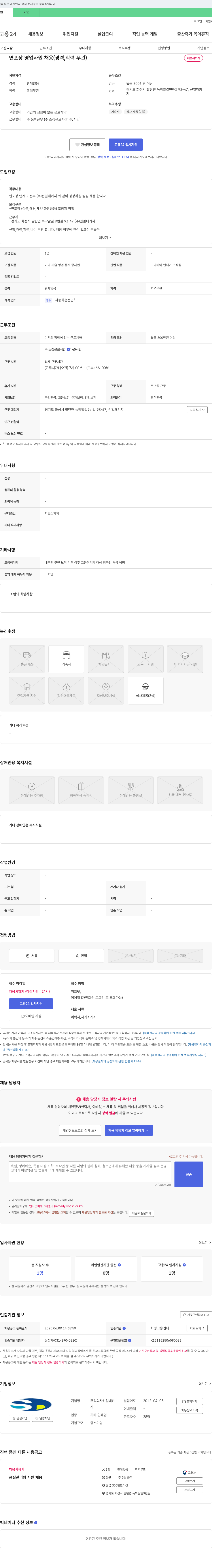The height and width of the screenshot is (1568, 212).
Task: Click info icon beside 빅데이터 추천 정보
Action: pyautogui.click(x=36, y=1522)
